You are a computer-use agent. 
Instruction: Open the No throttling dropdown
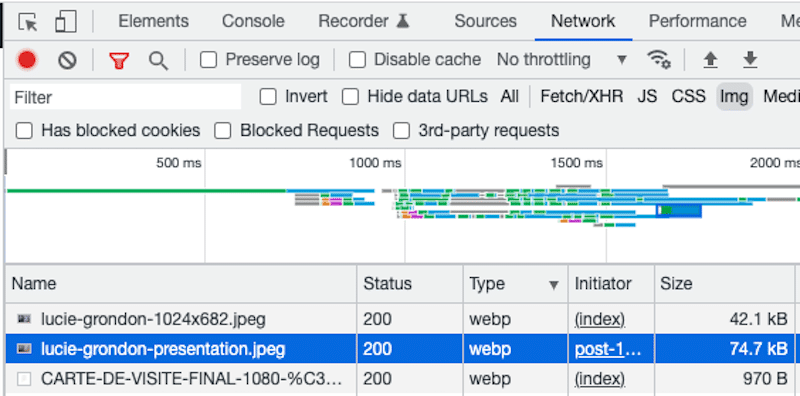coord(562,60)
